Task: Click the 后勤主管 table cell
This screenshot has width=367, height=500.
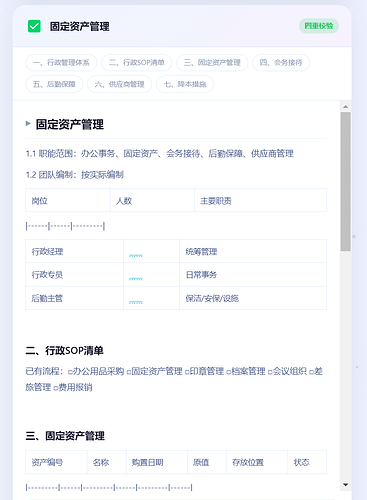Action: click(74, 298)
